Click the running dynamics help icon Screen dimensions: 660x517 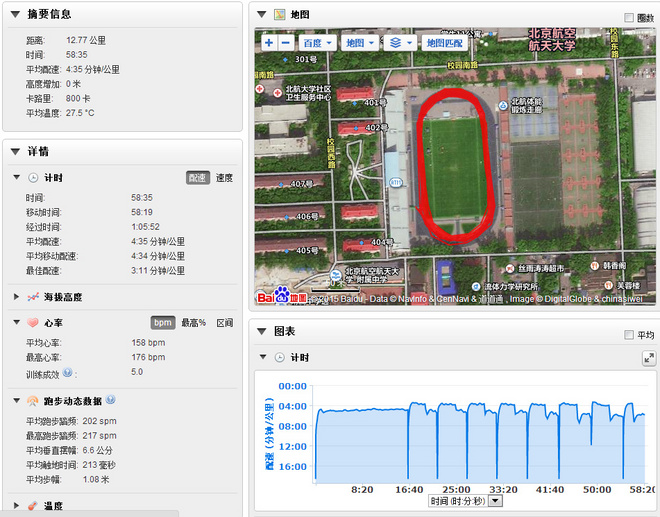click(x=110, y=400)
